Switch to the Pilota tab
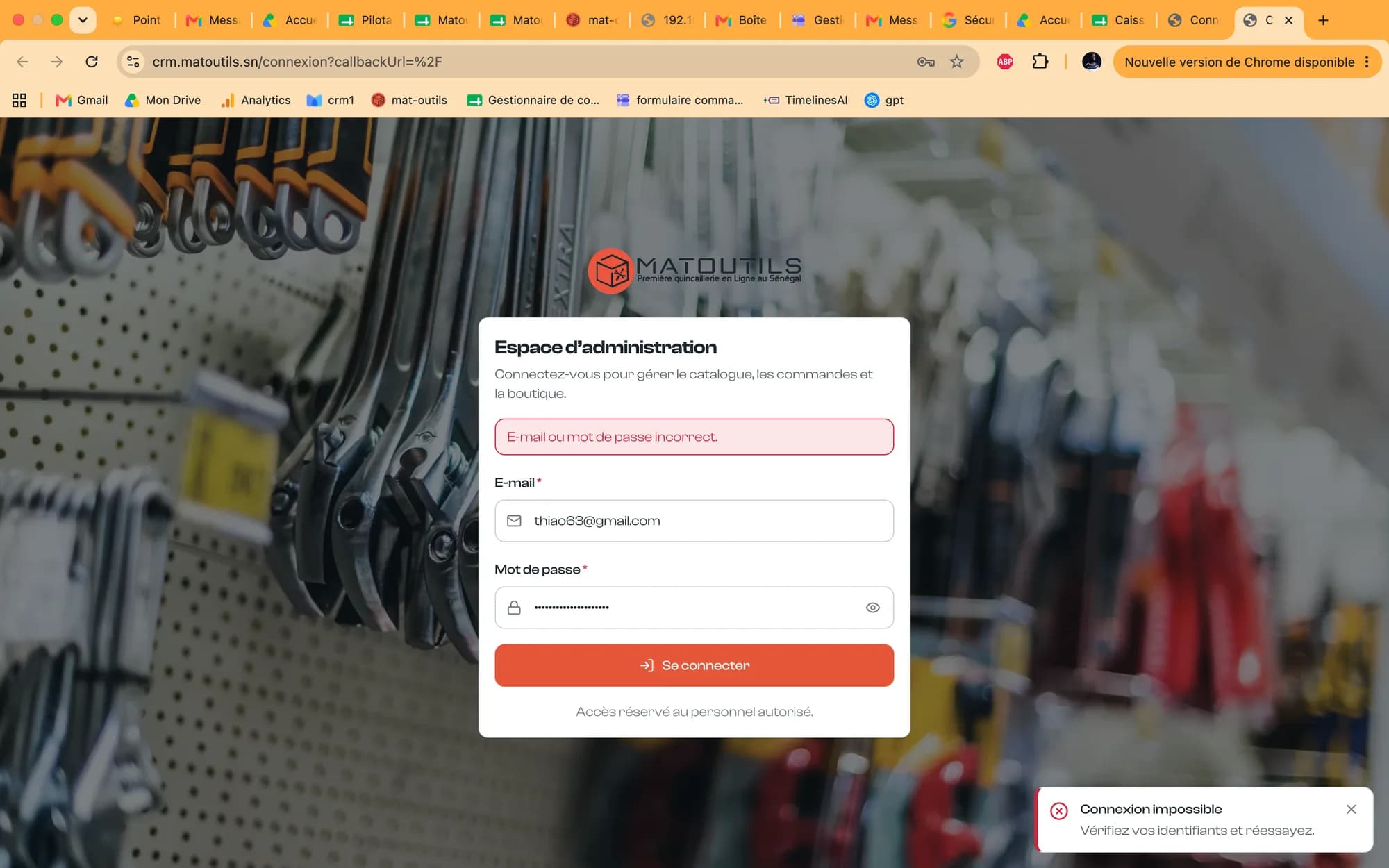Viewport: 1389px width, 868px height. pyautogui.click(x=365, y=20)
